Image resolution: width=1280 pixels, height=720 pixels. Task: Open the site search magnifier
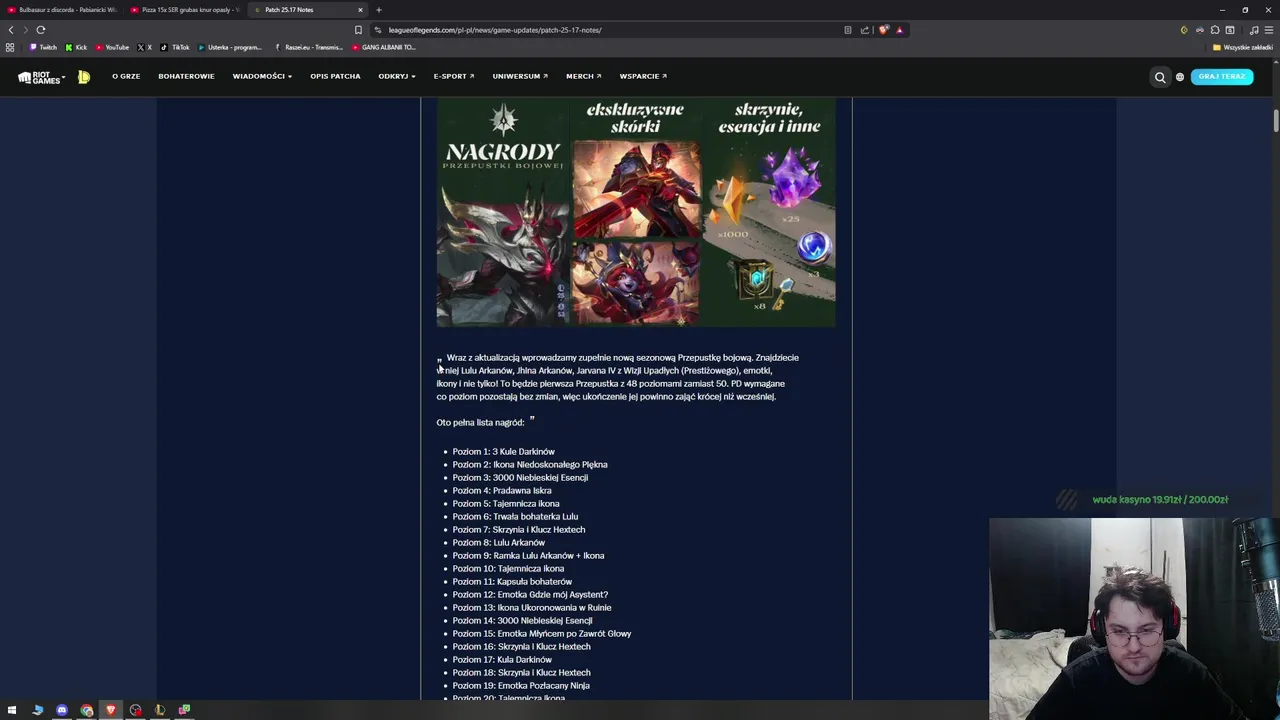1160,77
